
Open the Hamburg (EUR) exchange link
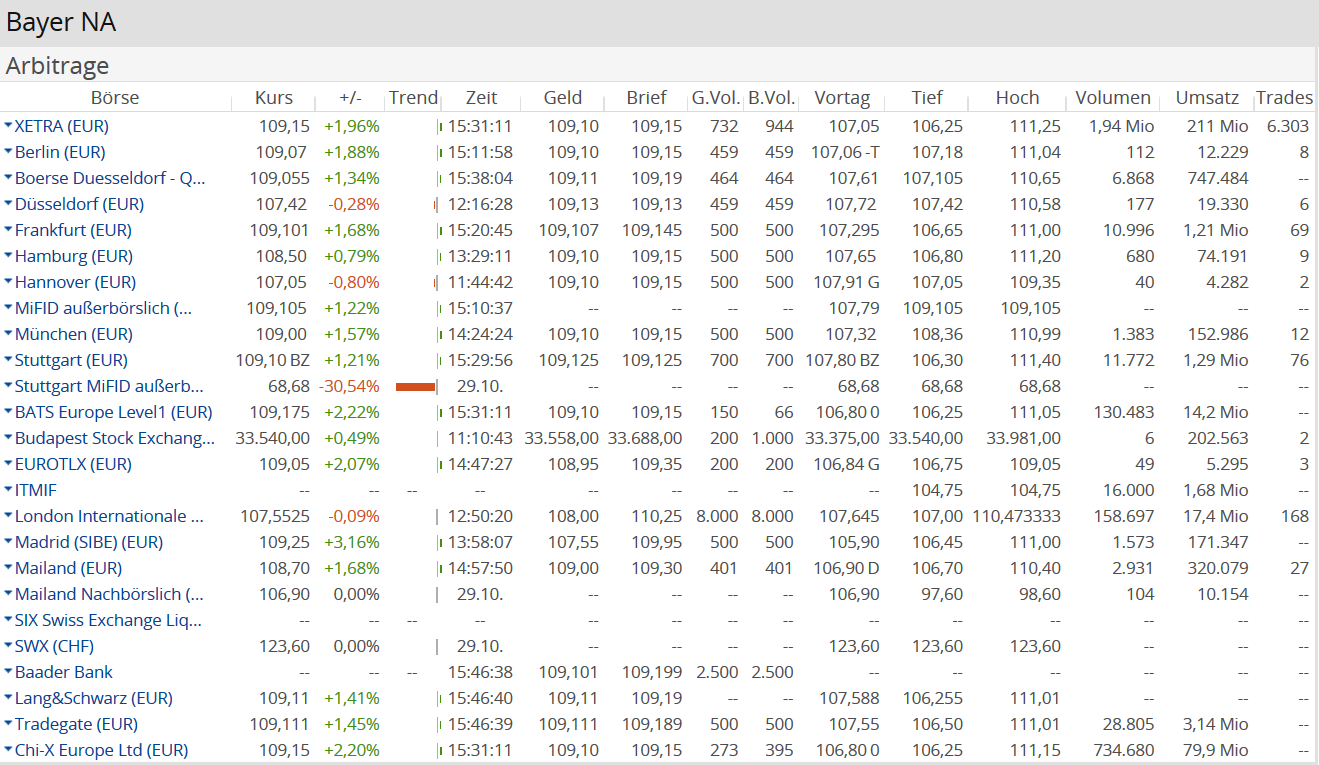coord(73,256)
